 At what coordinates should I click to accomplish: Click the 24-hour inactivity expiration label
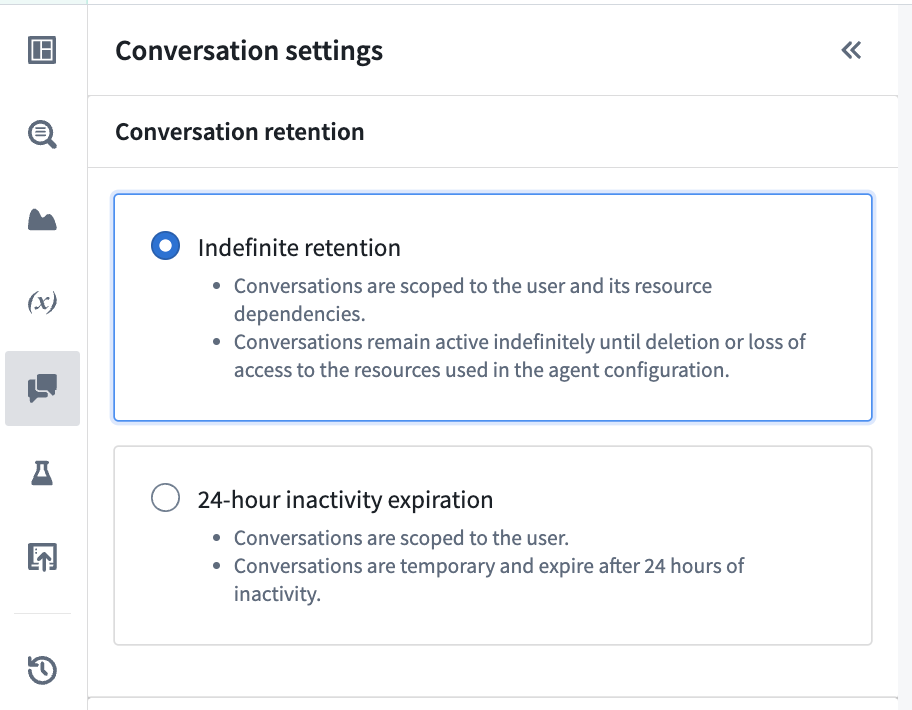click(345, 500)
